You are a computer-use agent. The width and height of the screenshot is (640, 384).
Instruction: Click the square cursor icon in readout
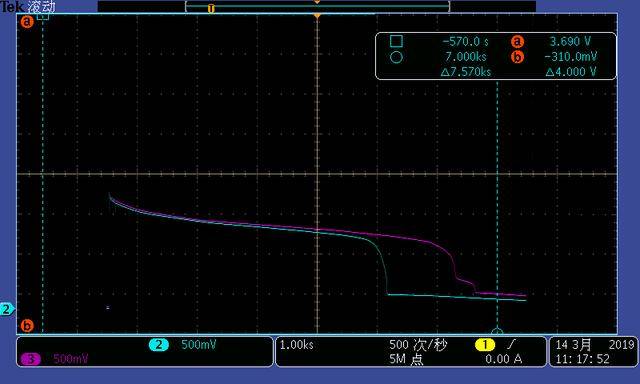point(396,41)
